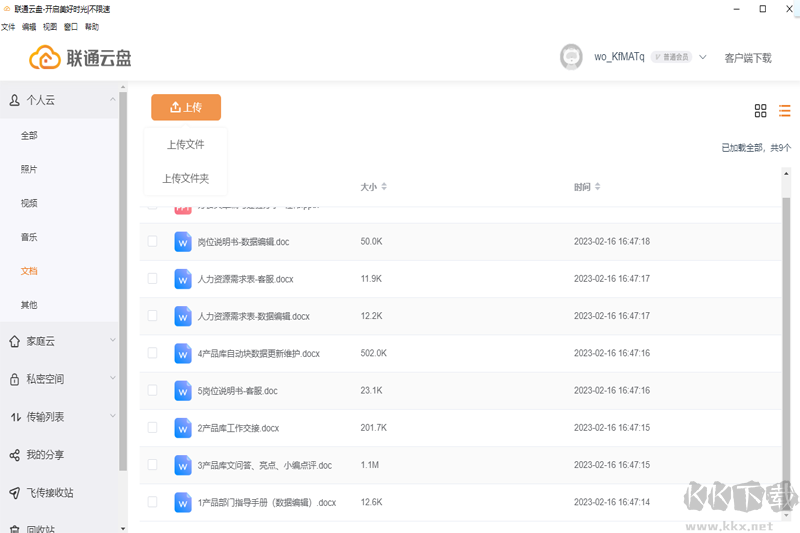
Task: Click the user avatar icon
Action: pyautogui.click(x=571, y=57)
